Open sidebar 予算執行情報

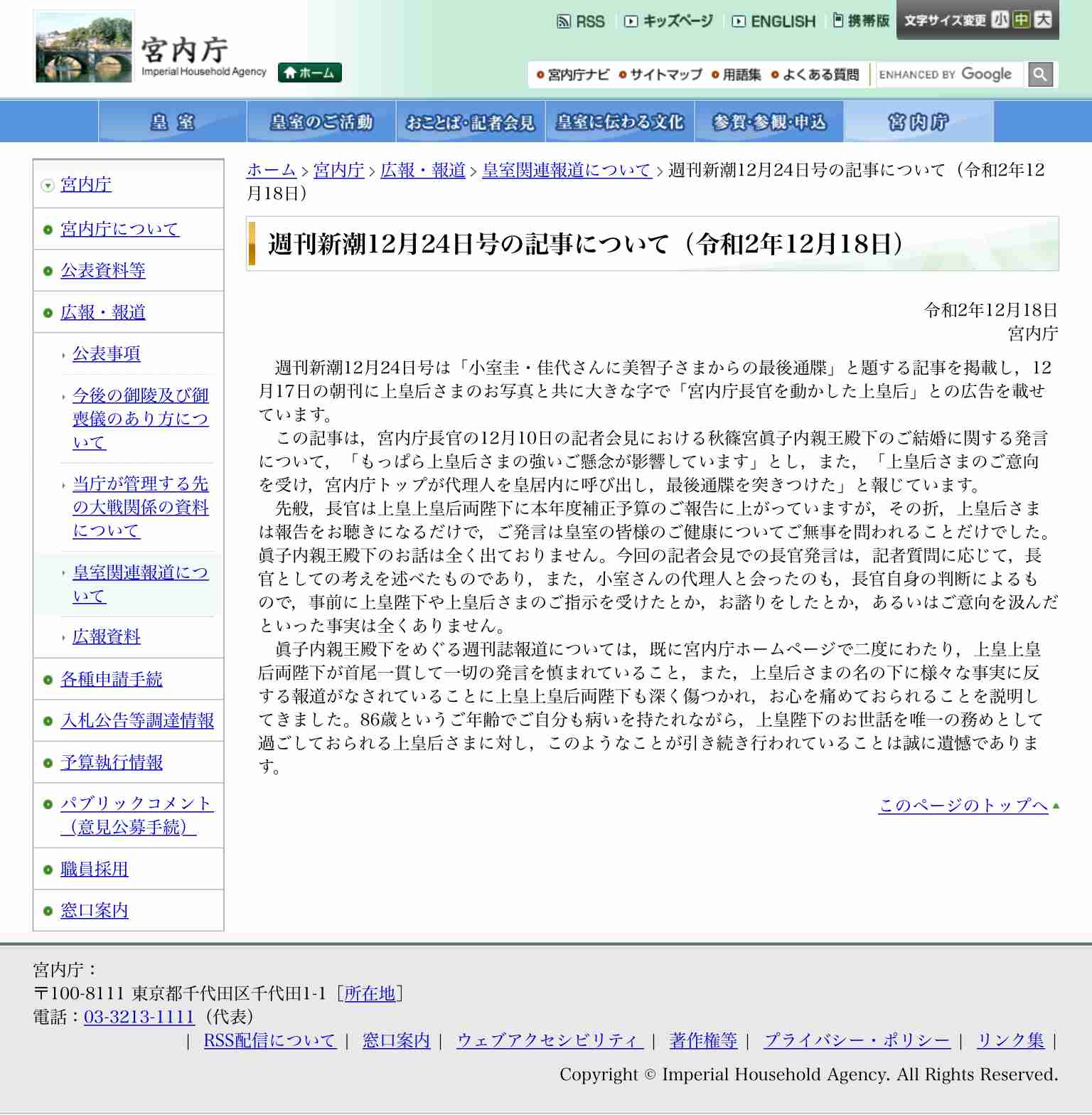click(112, 762)
